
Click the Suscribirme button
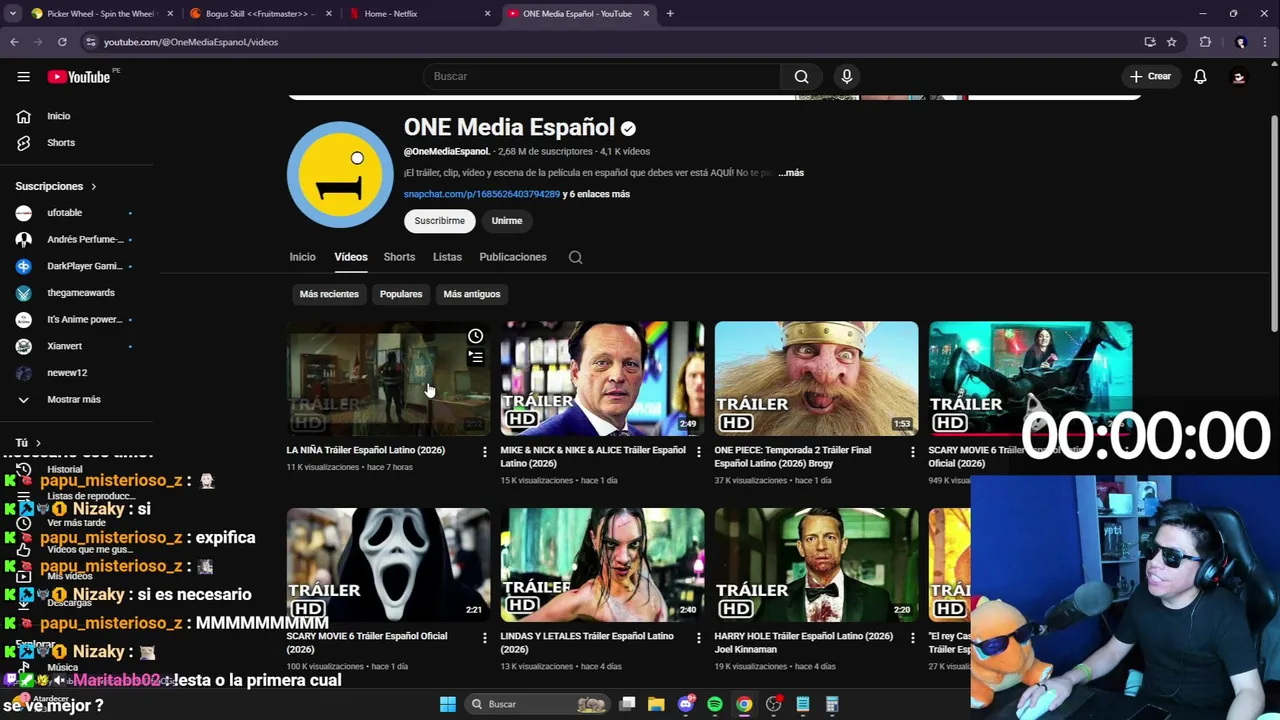[x=440, y=221]
